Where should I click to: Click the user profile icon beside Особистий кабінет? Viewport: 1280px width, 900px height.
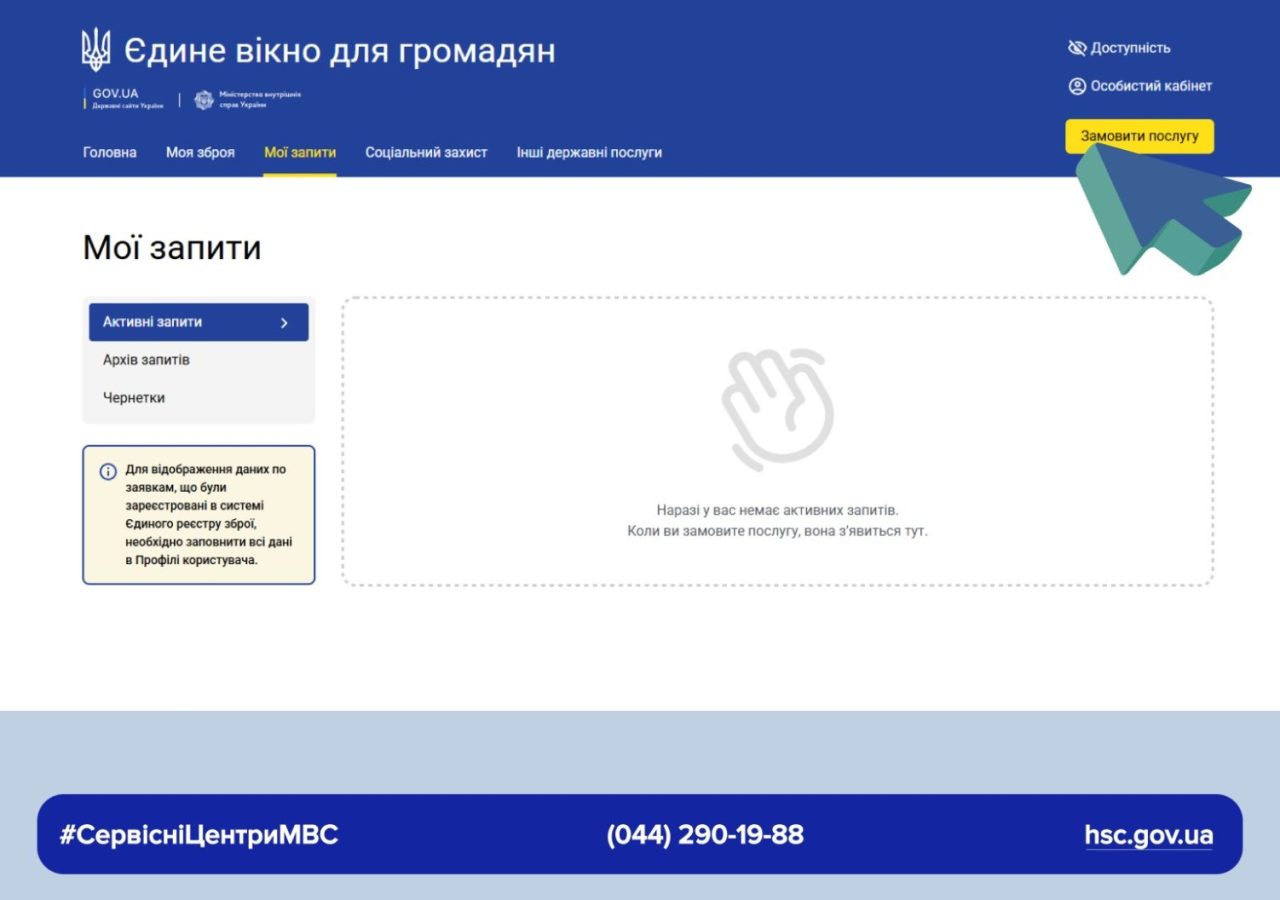[x=1077, y=86]
